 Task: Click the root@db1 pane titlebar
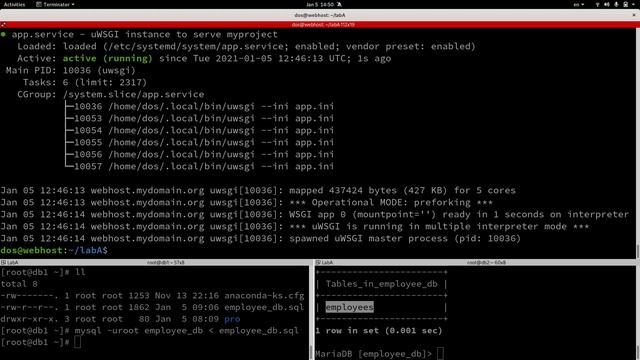[x=155, y=262]
